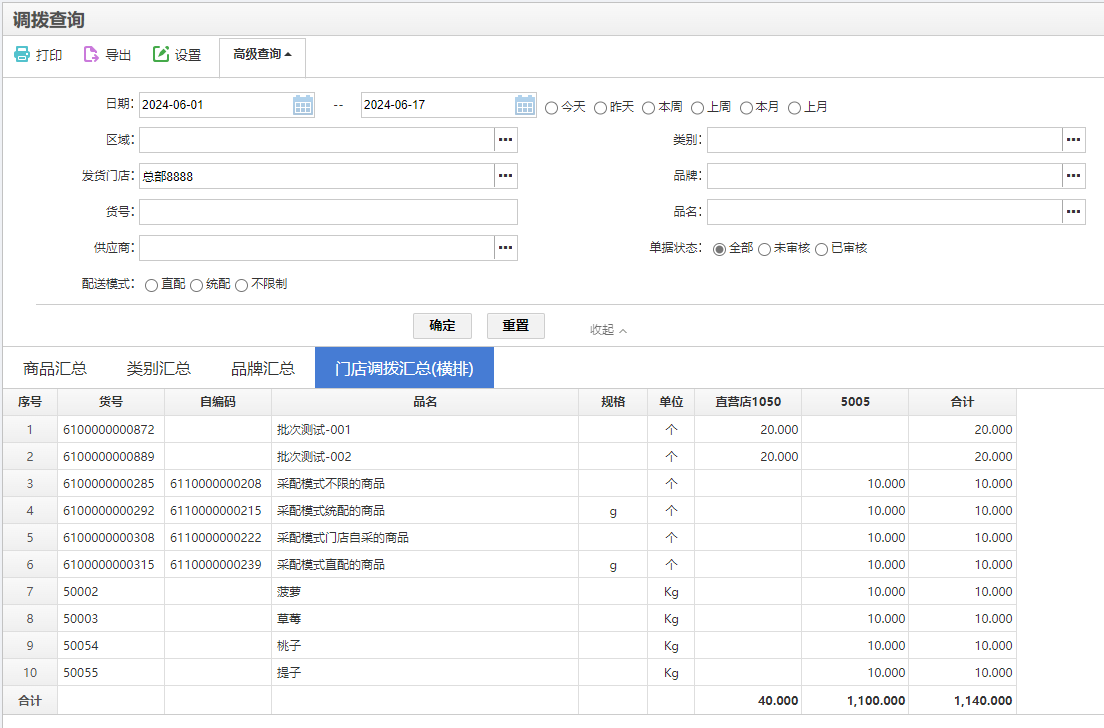Select 本周 date radio option
Viewport: 1104px width, 728px height.
(x=648, y=108)
